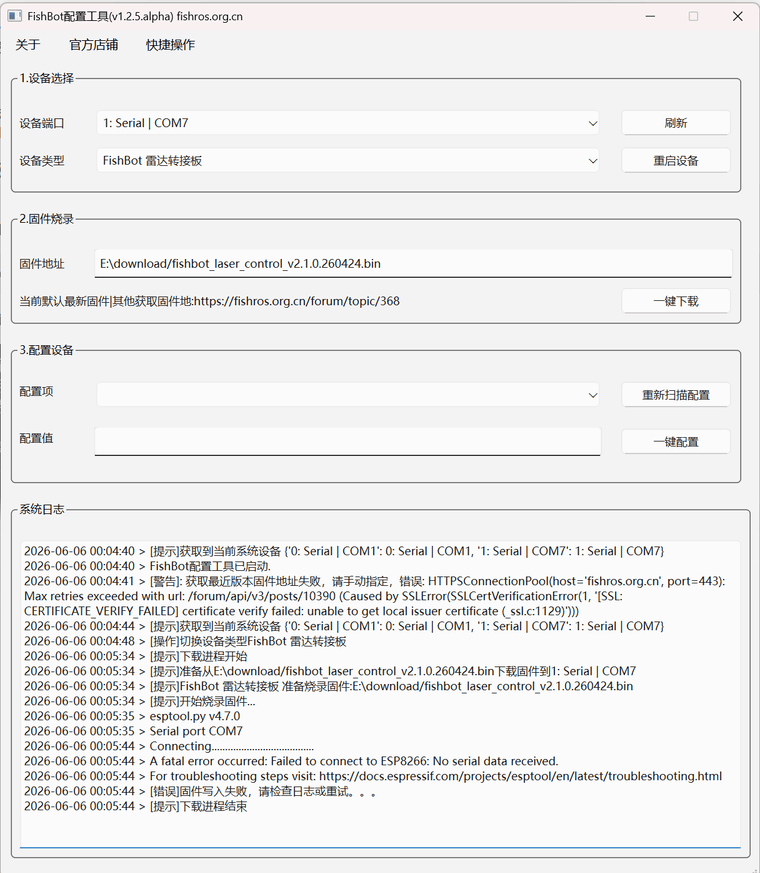Open the 快捷操作 menu
The width and height of the screenshot is (760, 873).
[170, 45]
